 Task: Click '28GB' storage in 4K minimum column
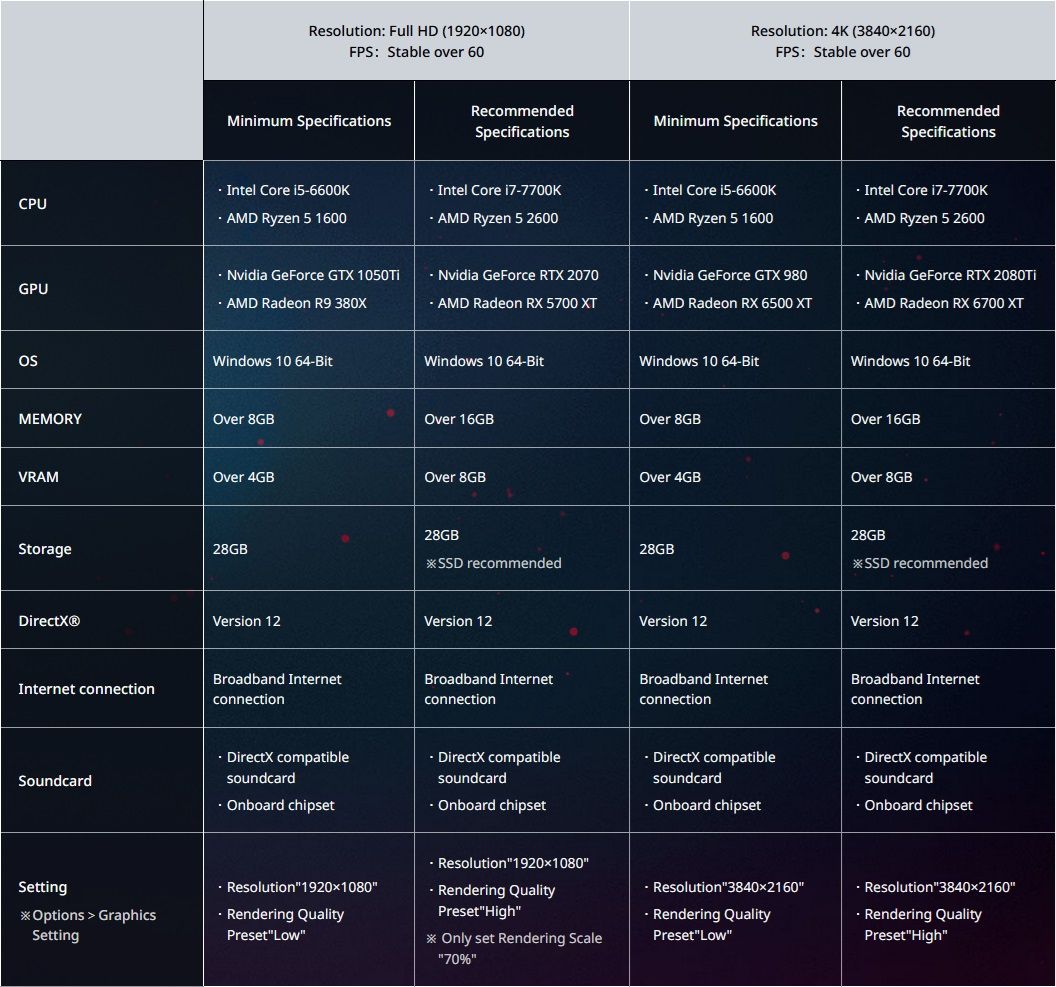tap(657, 549)
